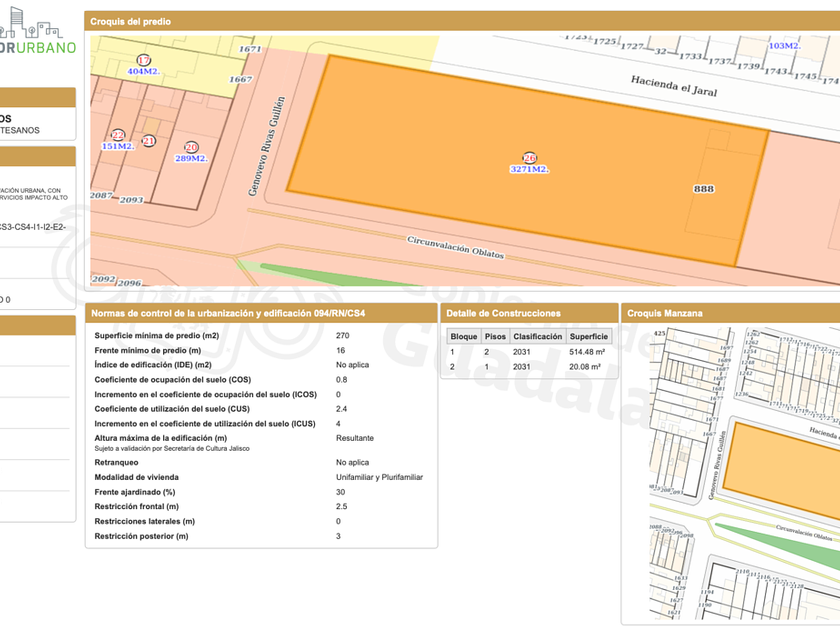The image size is (840, 630).
Task: Click parcel marker 21 on the map
Action: point(149,141)
